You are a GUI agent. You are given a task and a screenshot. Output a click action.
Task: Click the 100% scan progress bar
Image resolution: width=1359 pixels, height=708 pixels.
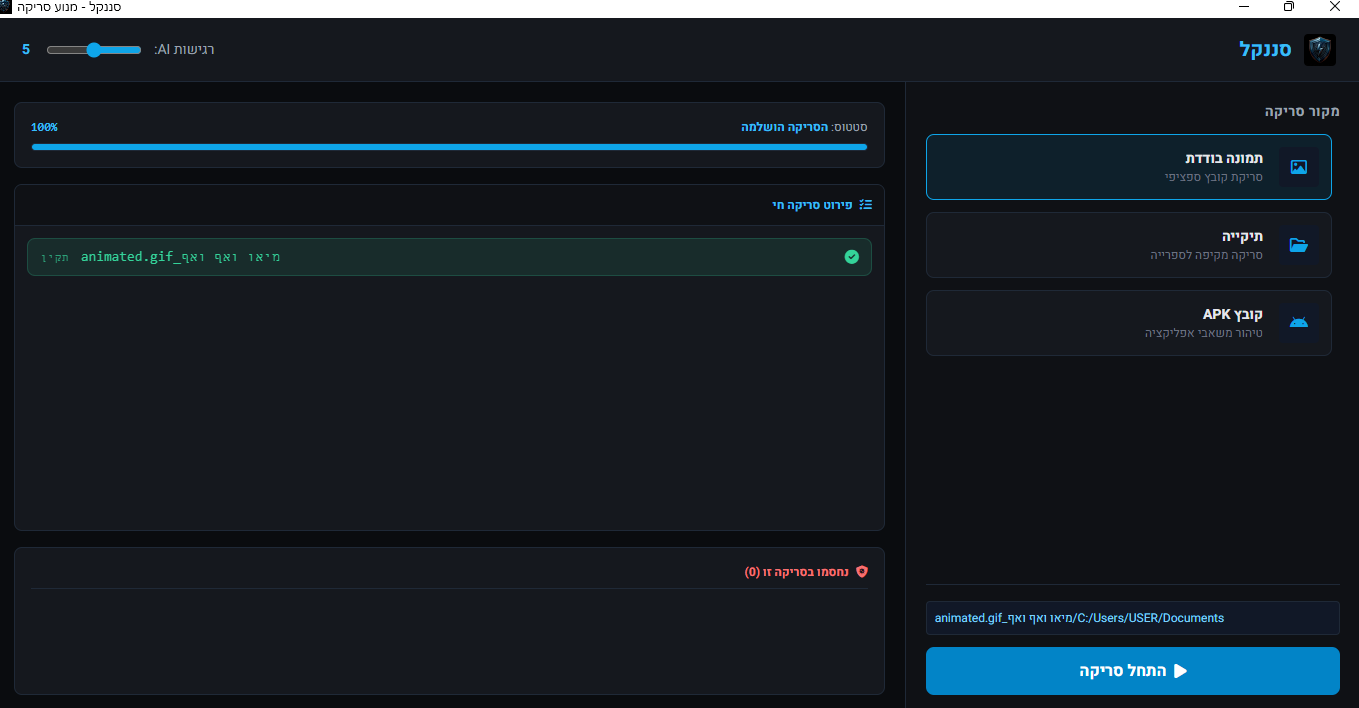449,147
